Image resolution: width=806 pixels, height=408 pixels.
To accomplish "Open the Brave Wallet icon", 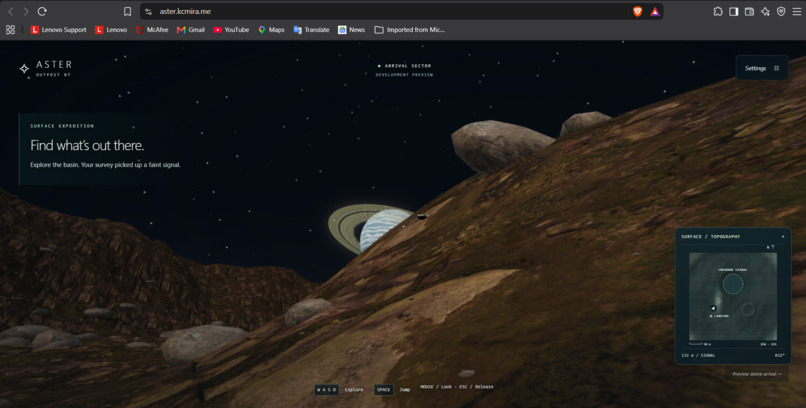I will (x=749, y=11).
